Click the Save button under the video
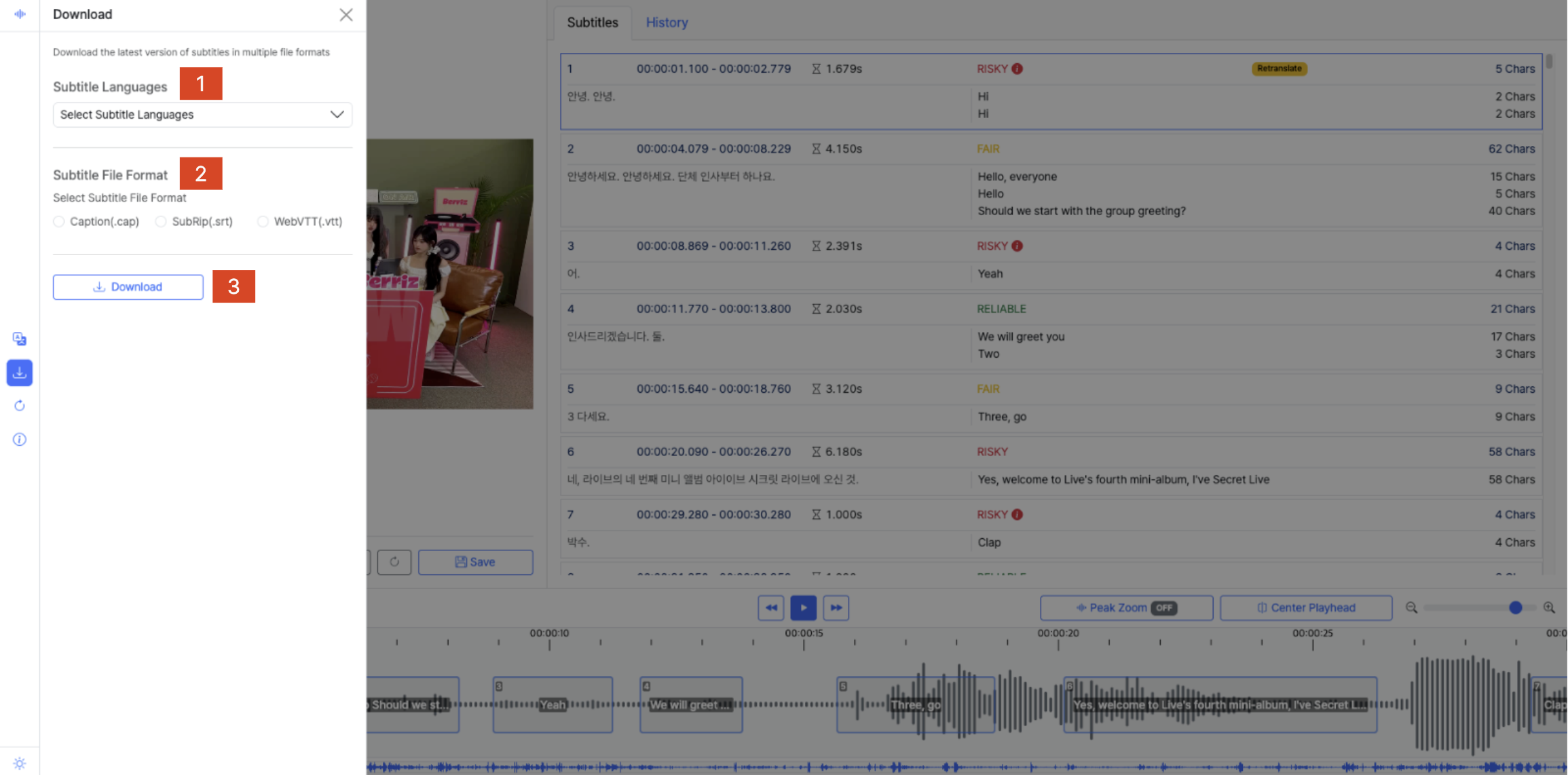Image resolution: width=1568 pixels, height=775 pixels. click(x=475, y=562)
